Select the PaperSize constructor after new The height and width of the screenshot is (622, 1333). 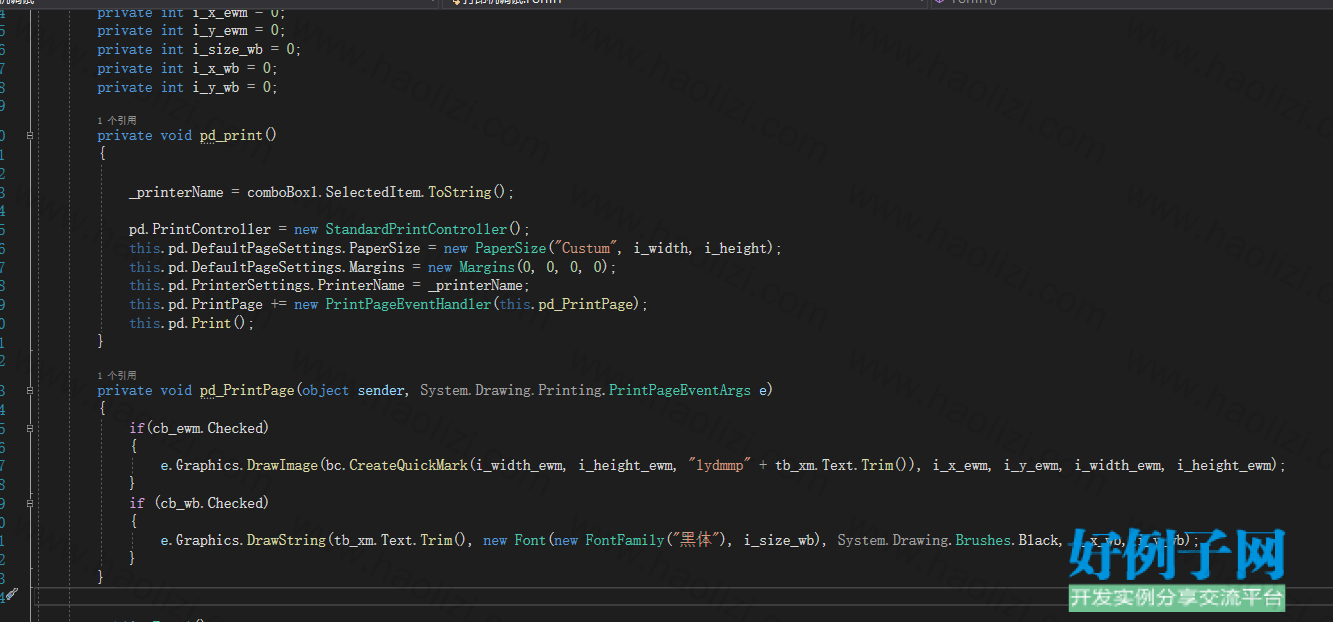510,248
